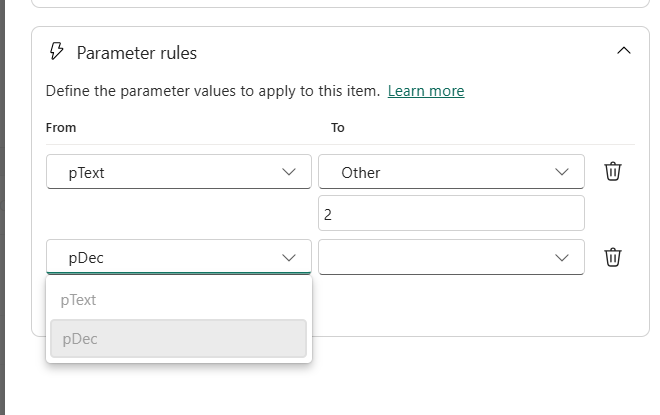Screen dimensions: 660x415
Task: Collapse the Parameter rules section
Action: pyautogui.click(x=624, y=51)
